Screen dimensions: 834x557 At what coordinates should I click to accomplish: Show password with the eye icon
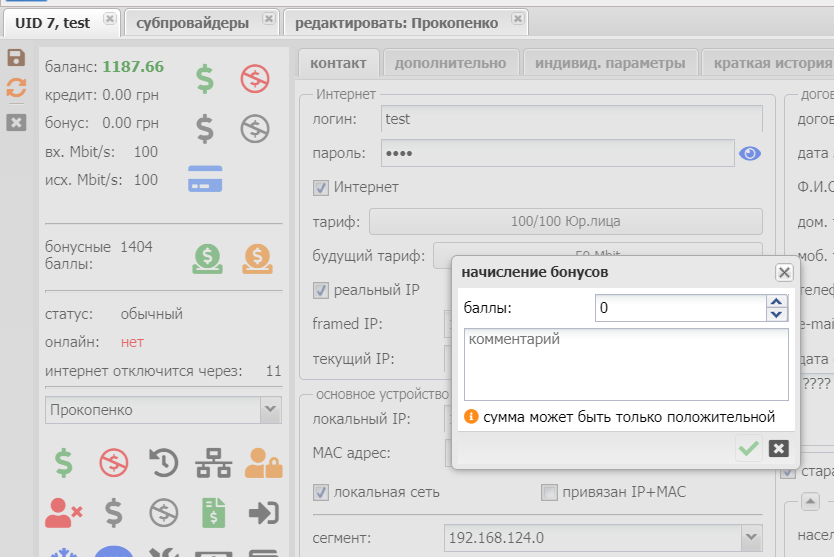click(750, 153)
